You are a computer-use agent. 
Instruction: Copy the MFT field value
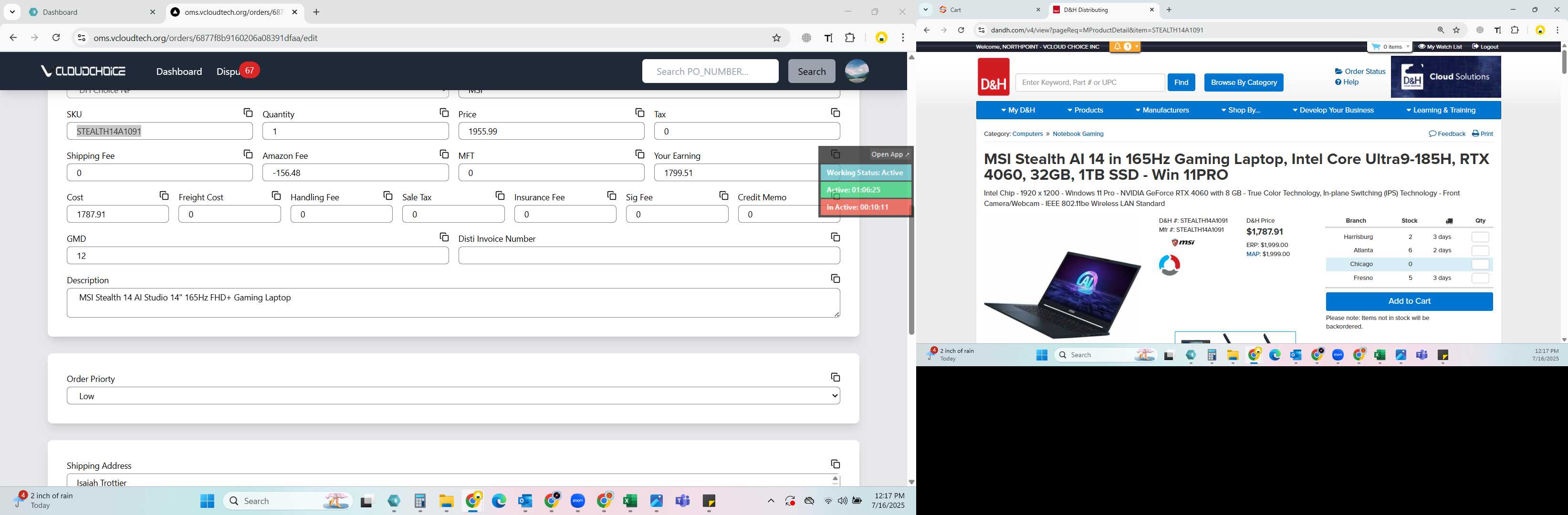640,154
